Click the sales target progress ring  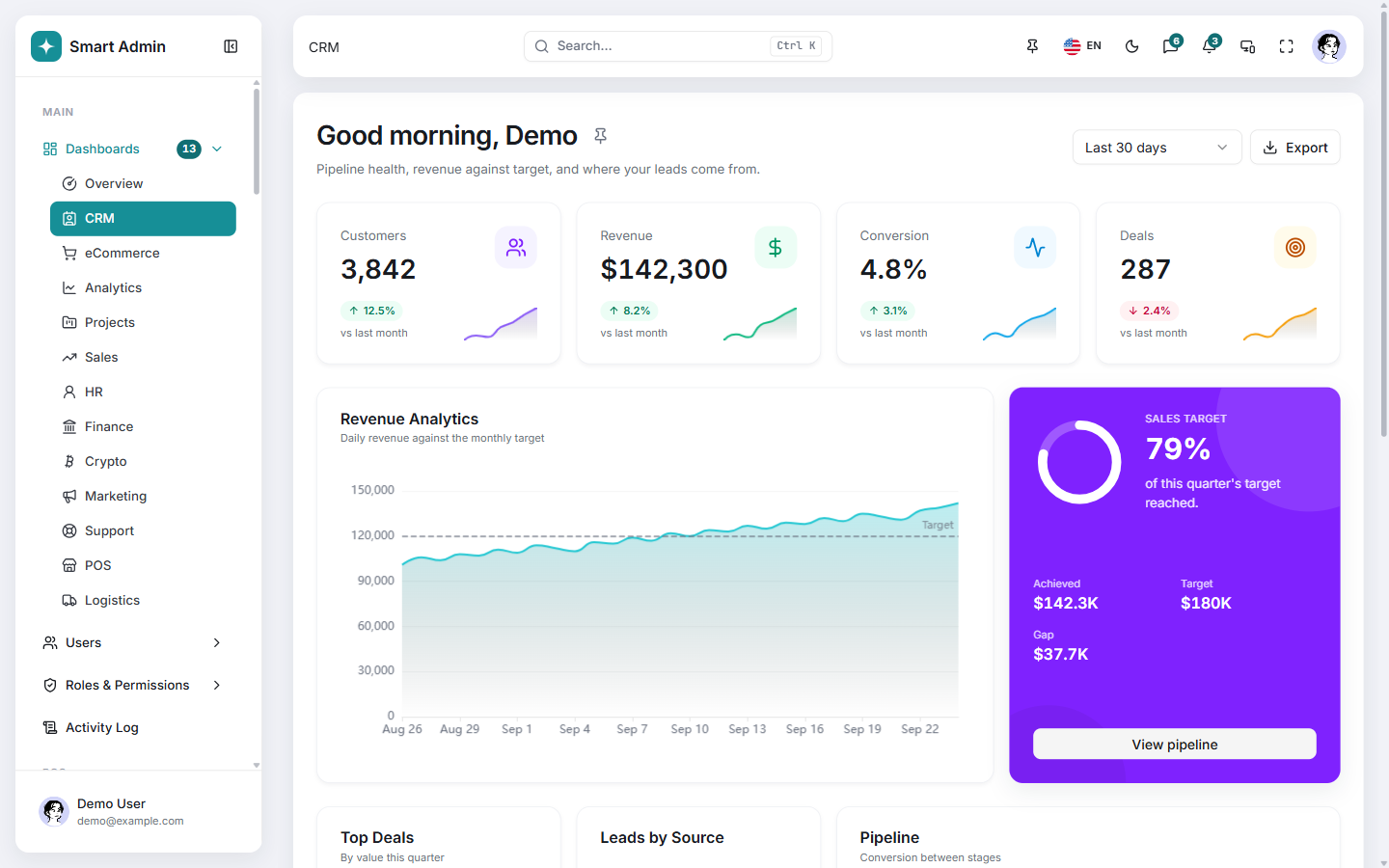[x=1079, y=462]
